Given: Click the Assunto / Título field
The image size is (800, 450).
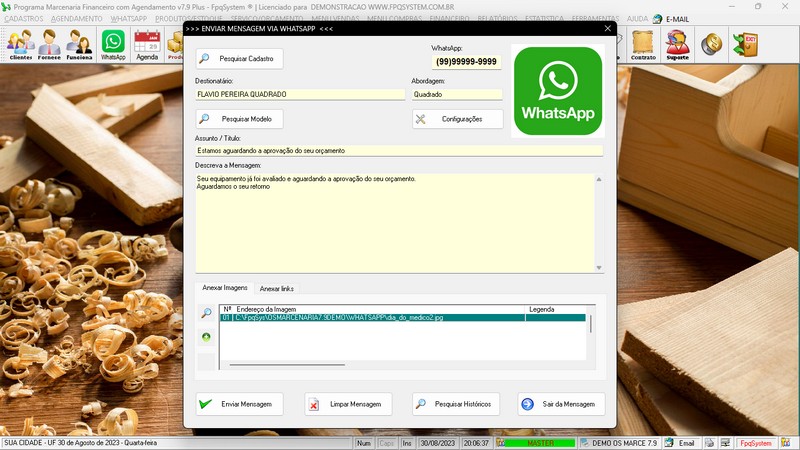Looking at the screenshot, I should pos(399,151).
